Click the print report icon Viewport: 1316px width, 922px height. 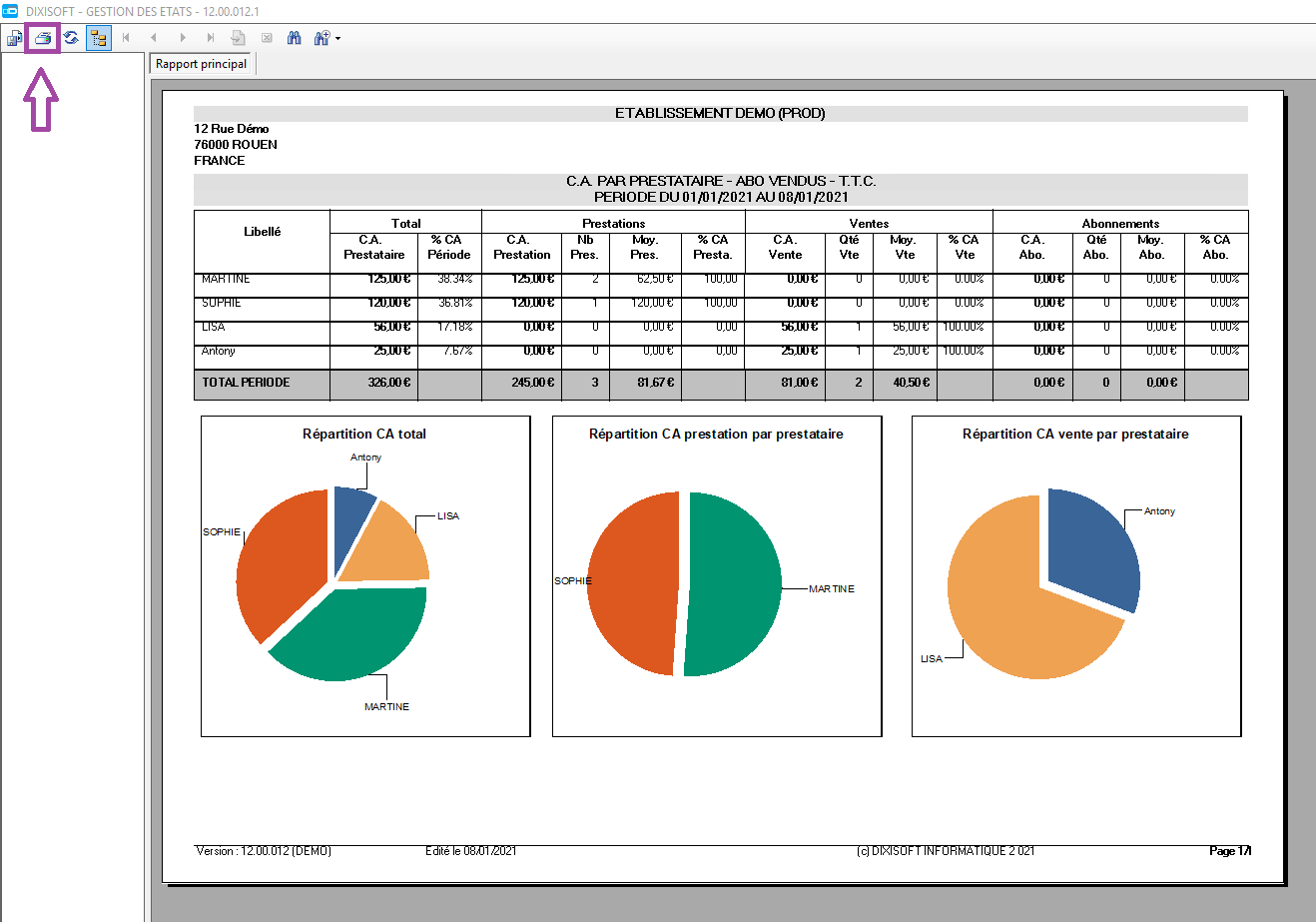coord(43,38)
